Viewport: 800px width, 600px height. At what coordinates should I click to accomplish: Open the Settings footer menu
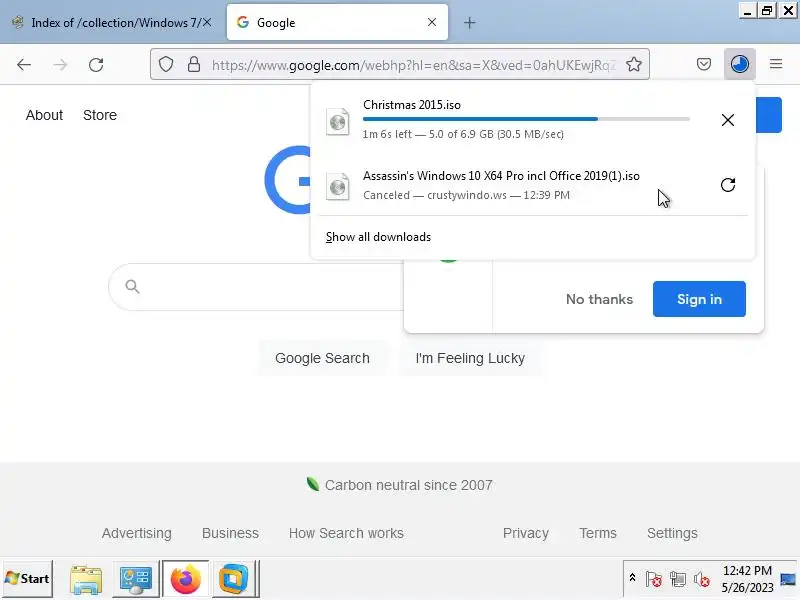(x=672, y=533)
